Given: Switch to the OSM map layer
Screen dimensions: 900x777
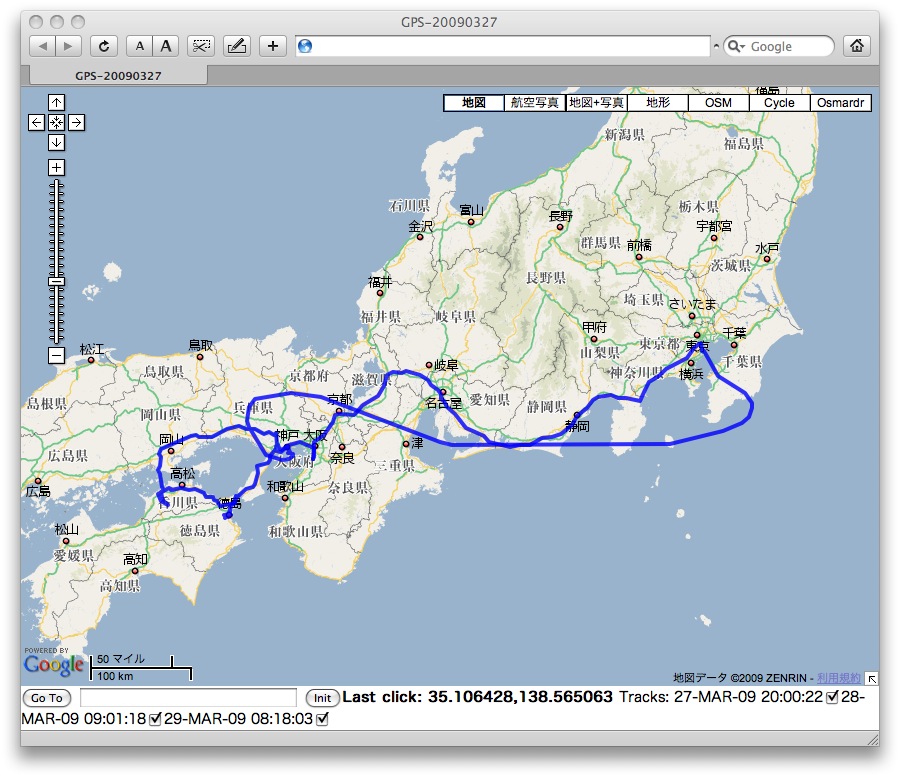Looking at the screenshot, I should (719, 103).
